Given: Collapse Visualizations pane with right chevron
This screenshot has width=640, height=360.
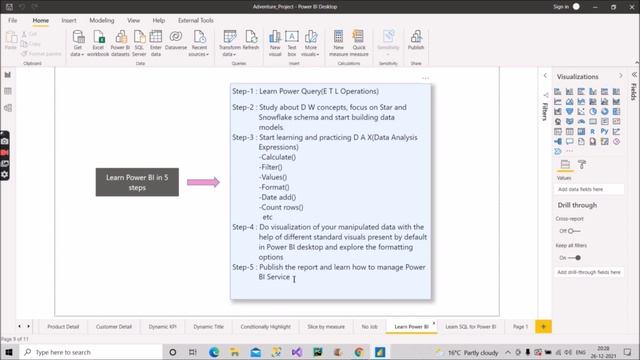Looking at the screenshot, I should (620, 76).
